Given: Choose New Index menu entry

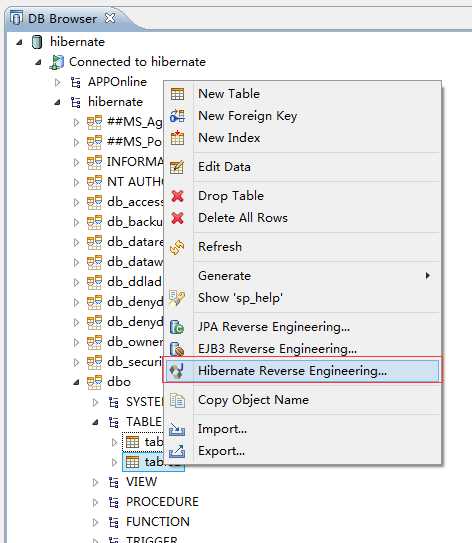Looking at the screenshot, I should [x=303, y=138].
